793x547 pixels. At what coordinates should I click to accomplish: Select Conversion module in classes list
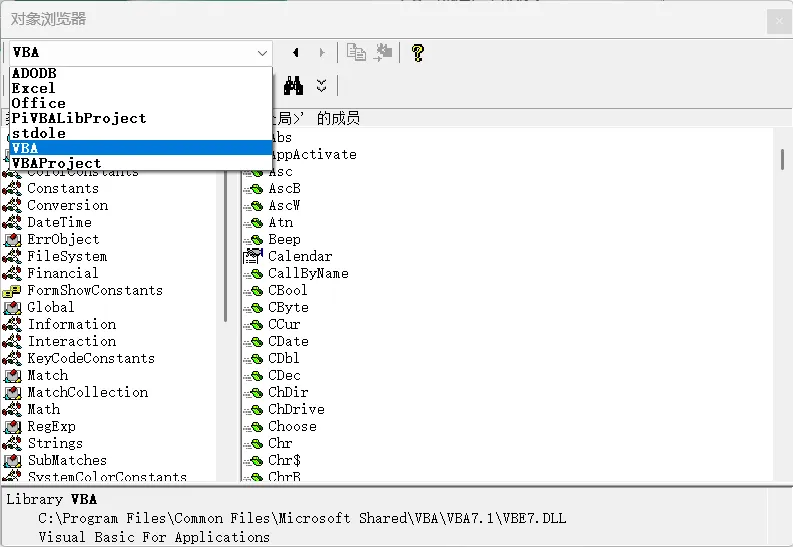click(67, 205)
